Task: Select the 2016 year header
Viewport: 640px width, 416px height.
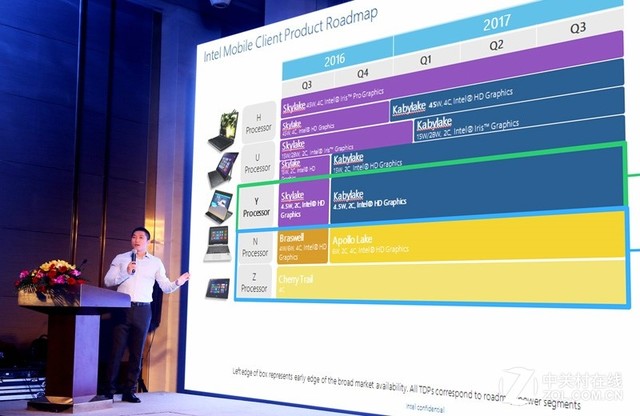Action: [337, 58]
